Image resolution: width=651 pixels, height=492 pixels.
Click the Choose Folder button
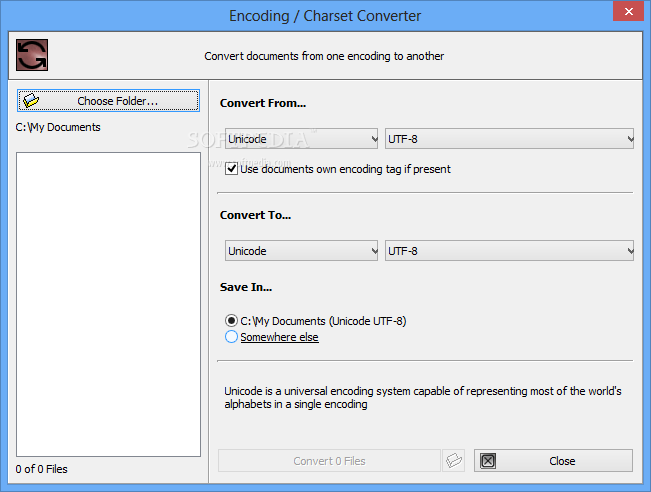click(x=108, y=101)
